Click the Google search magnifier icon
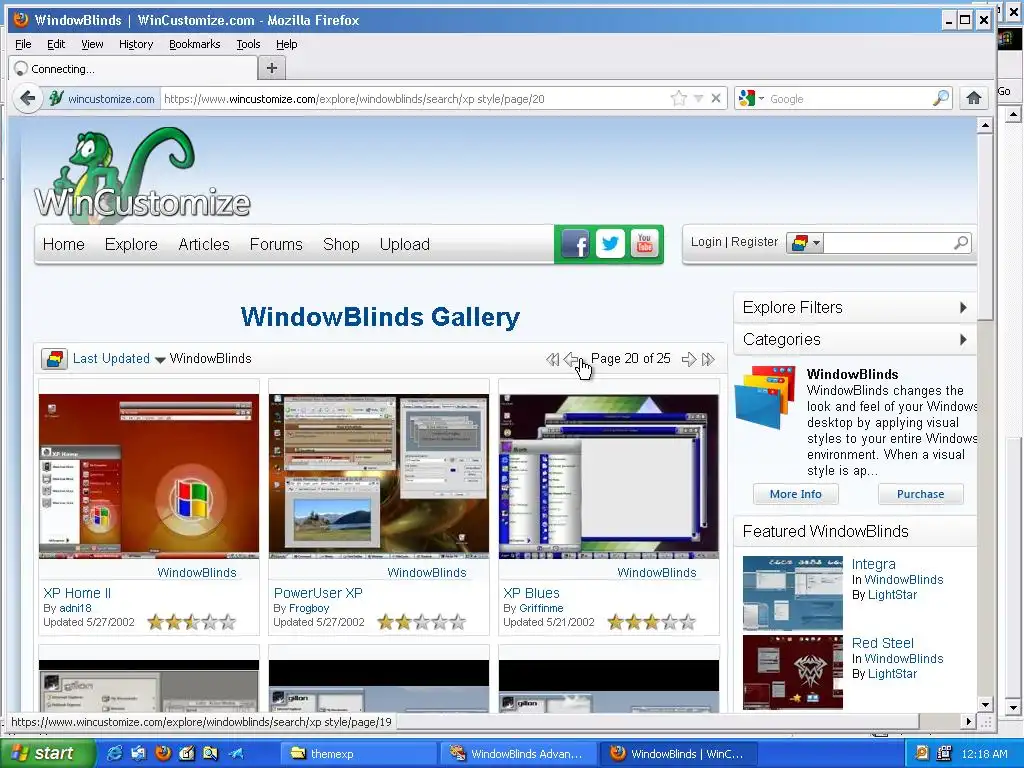This screenshot has height=768, width=1024. pyautogui.click(x=940, y=99)
